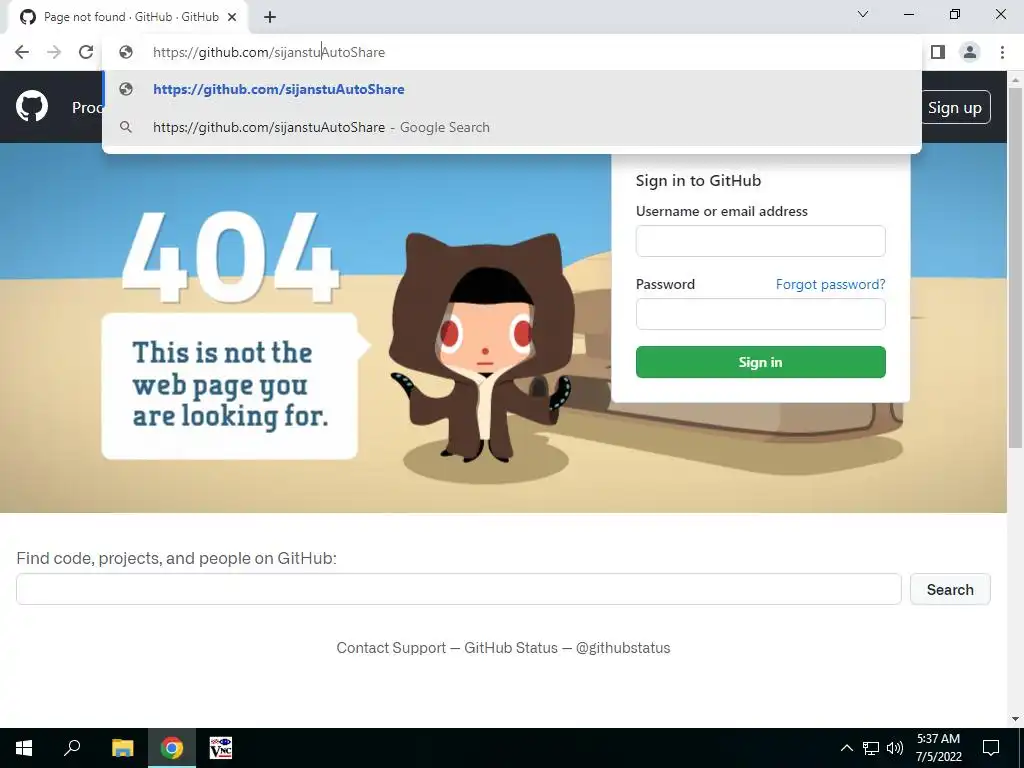Click the scrollbar down arrow
The width and height of the screenshot is (1024, 768).
pos(1015,719)
